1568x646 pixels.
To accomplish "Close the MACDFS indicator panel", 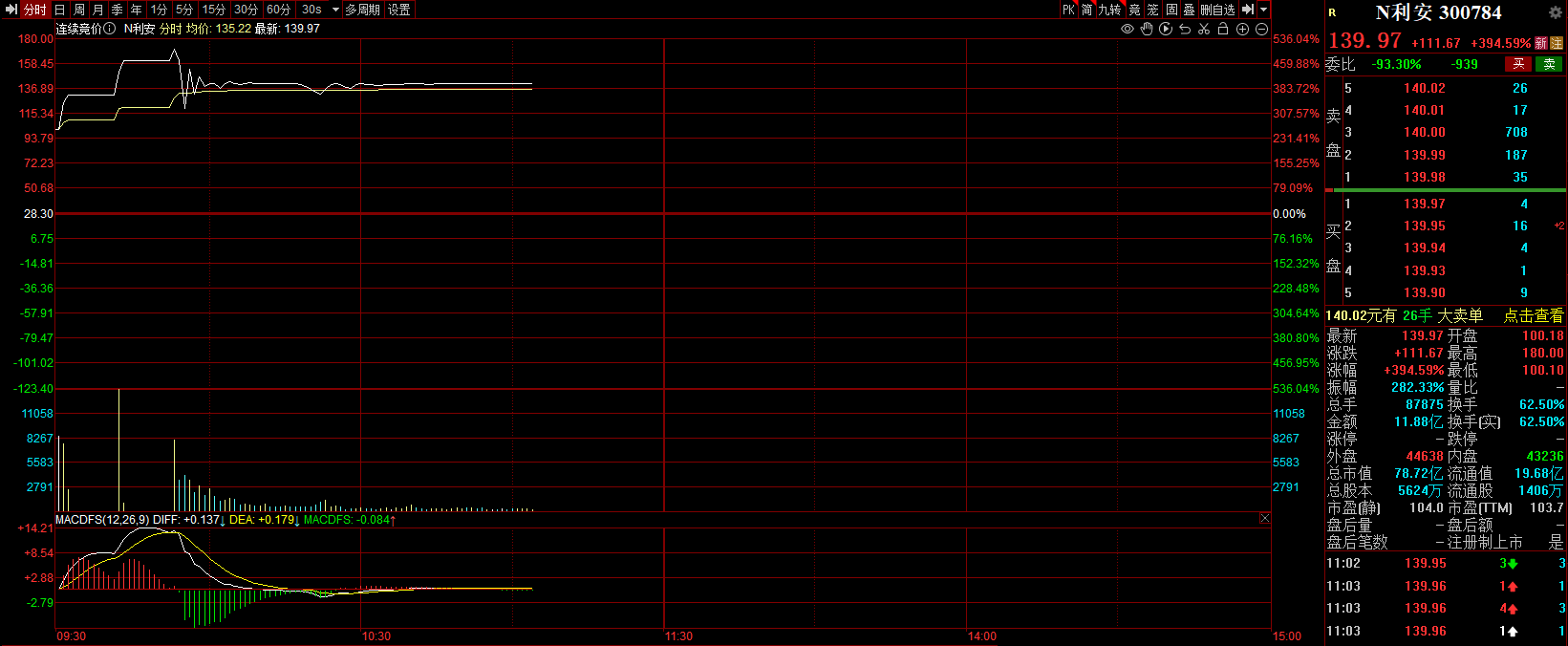I will (1264, 518).
